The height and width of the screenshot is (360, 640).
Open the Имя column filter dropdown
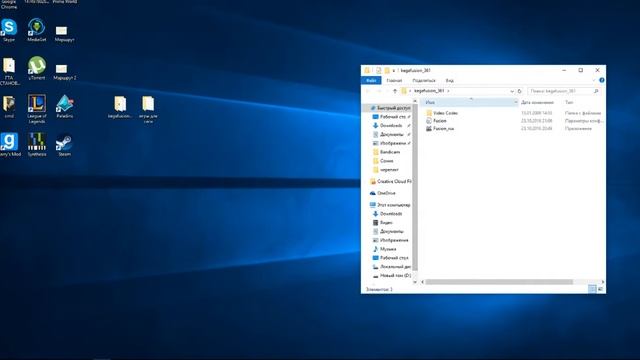[516, 102]
